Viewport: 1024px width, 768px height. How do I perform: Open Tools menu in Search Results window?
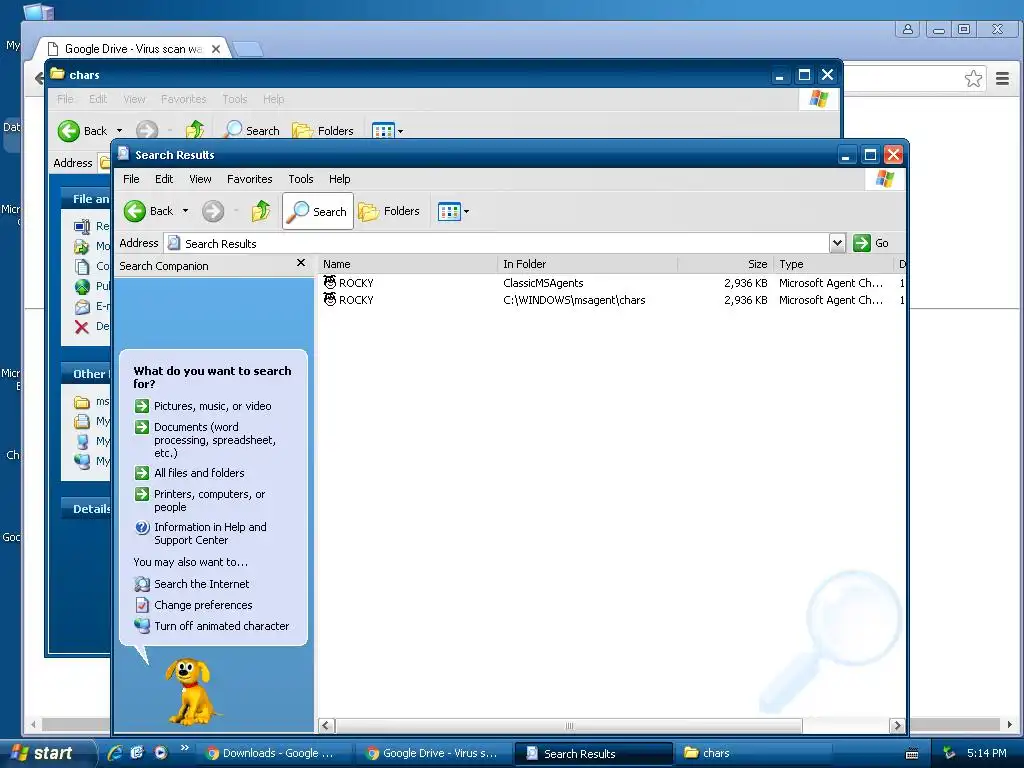coord(300,179)
